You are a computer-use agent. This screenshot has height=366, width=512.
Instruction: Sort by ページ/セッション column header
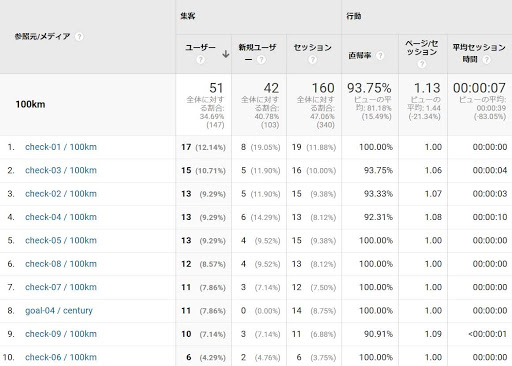[x=422, y=48]
